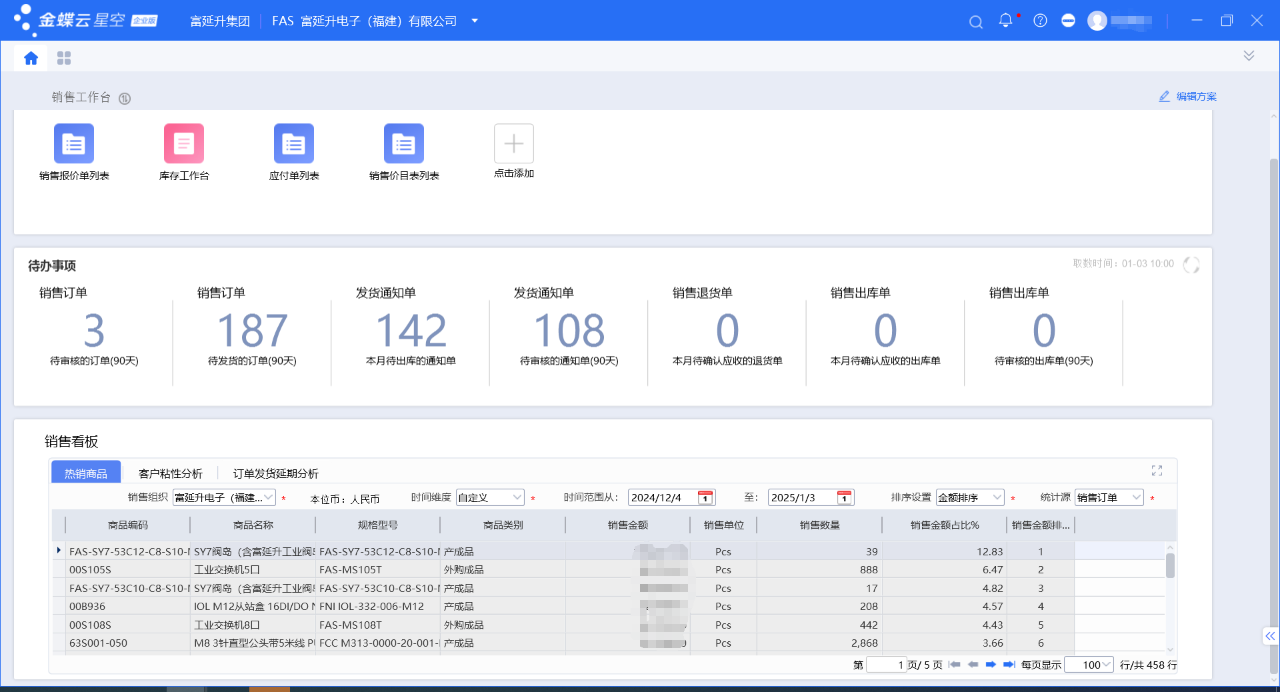1280x692 pixels.
Task: Expand the 统计源 销售订单 dropdown
Action: [x=1136, y=498]
